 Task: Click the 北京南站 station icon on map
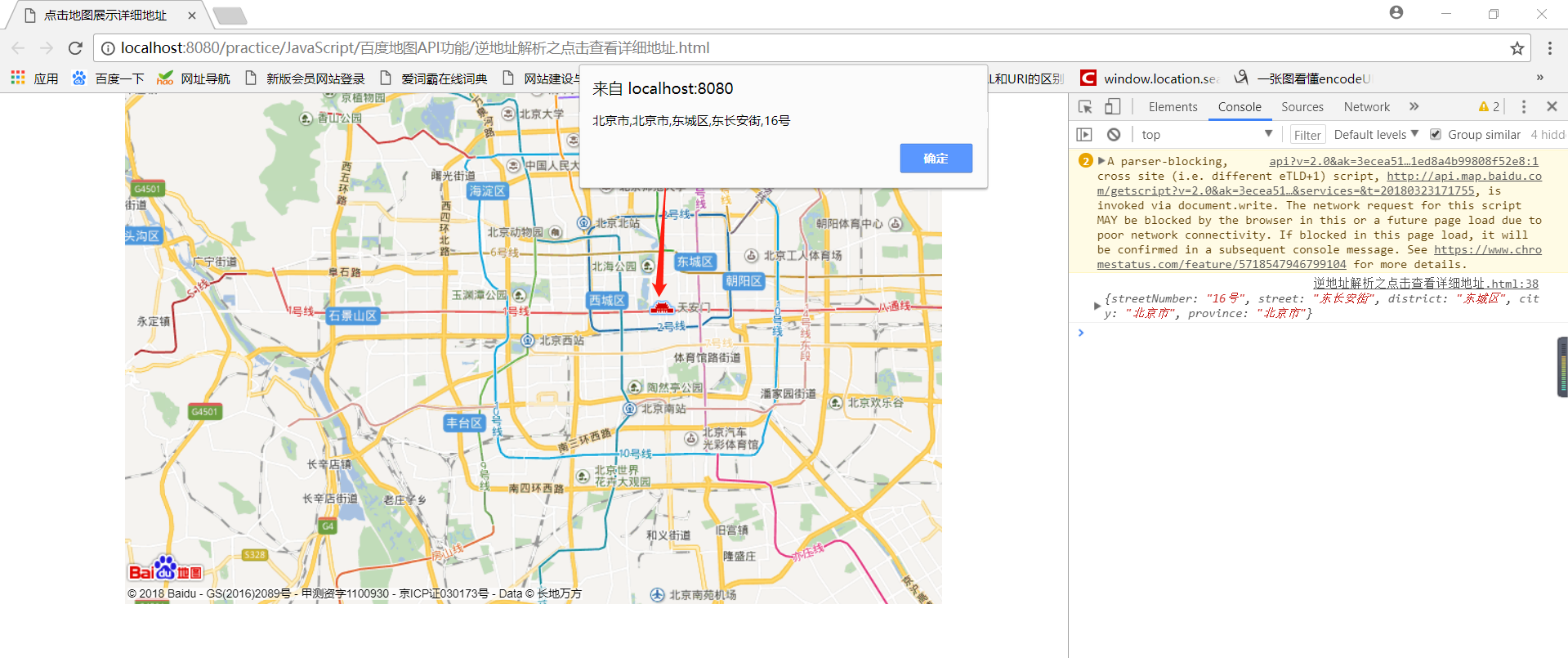pyautogui.click(x=630, y=408)
